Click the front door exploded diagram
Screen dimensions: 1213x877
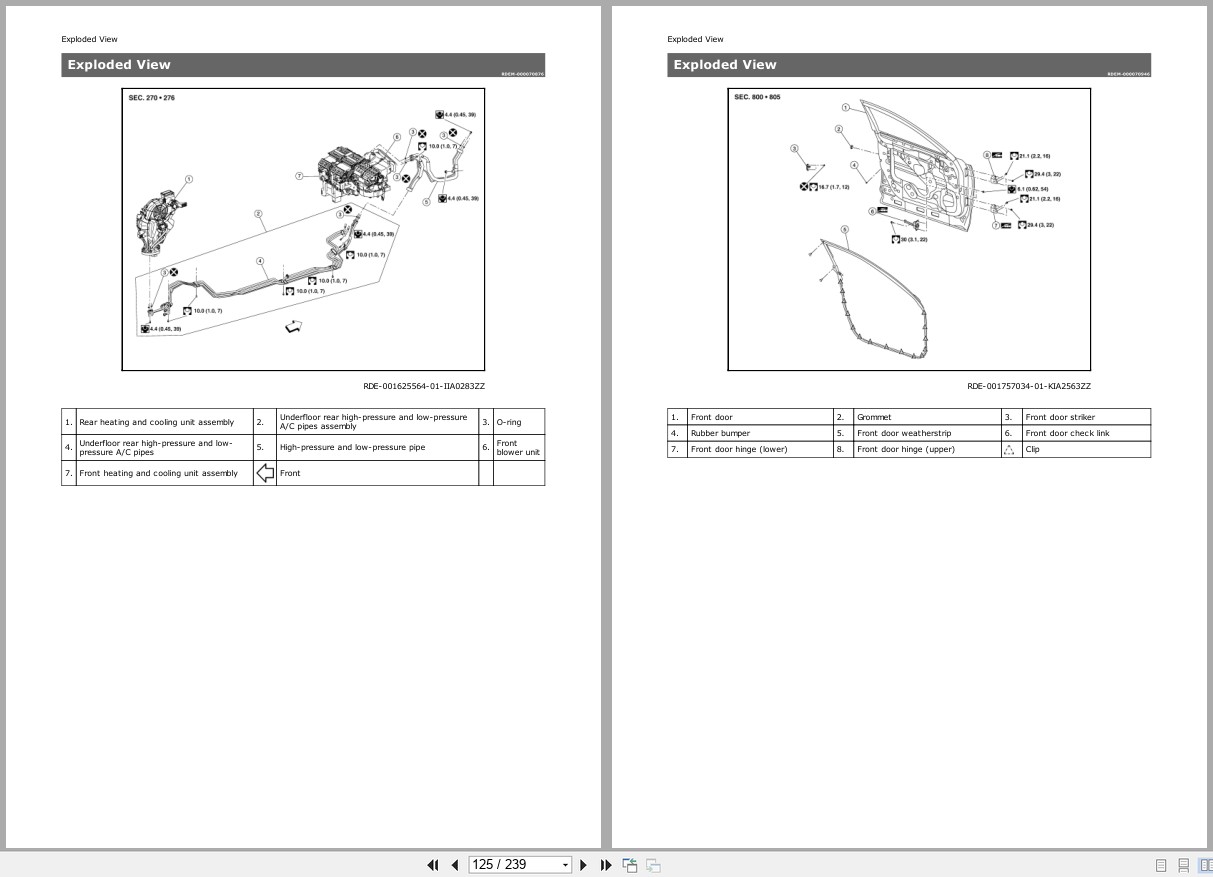(x=909, y=229)
